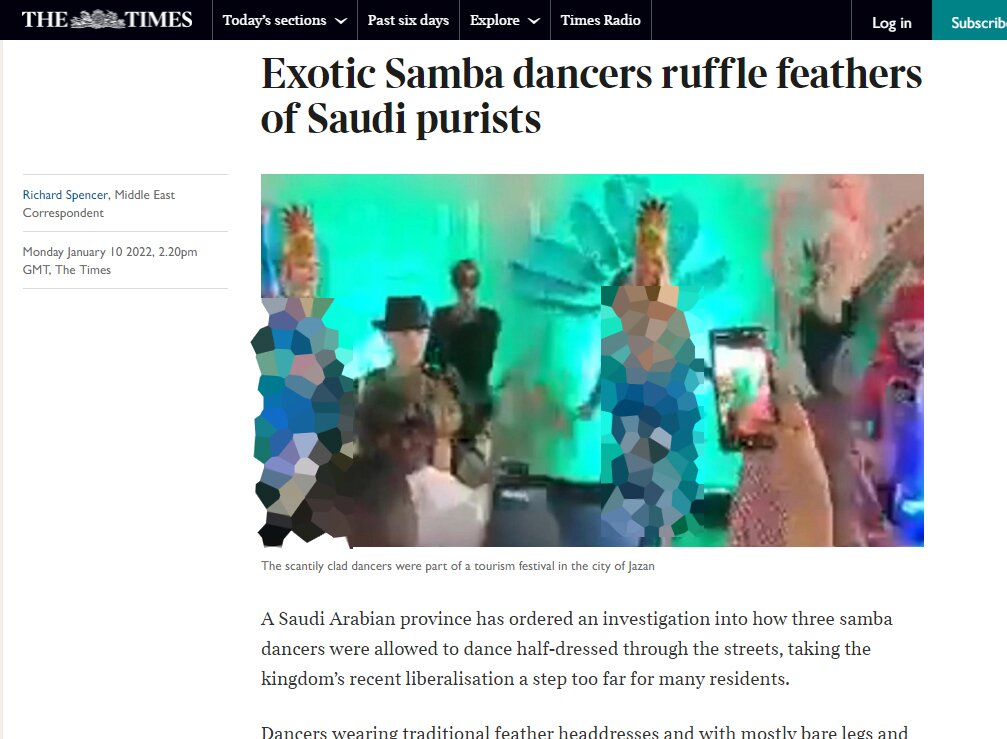
Task: Expand Today's sections chevron arrow
Action: 342,21
